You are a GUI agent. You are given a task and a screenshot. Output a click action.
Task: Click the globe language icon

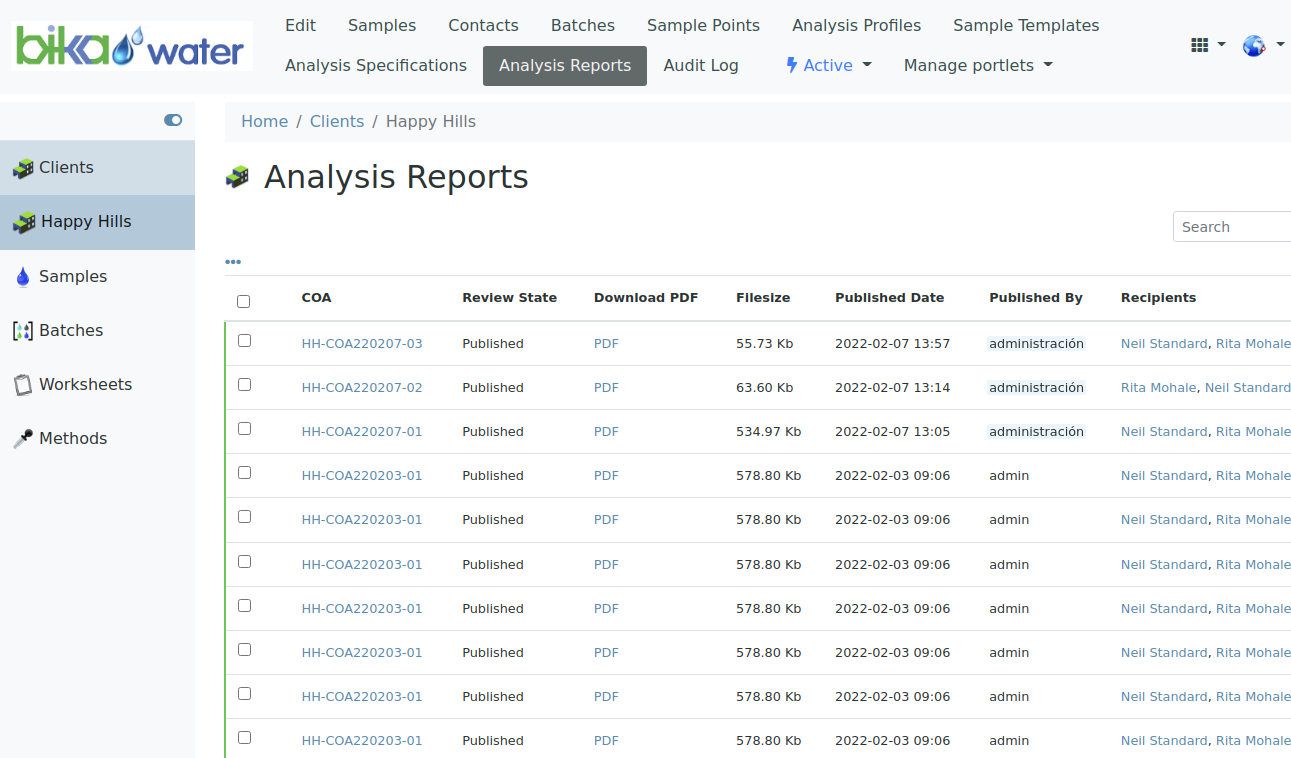[x=1254, y=45]
